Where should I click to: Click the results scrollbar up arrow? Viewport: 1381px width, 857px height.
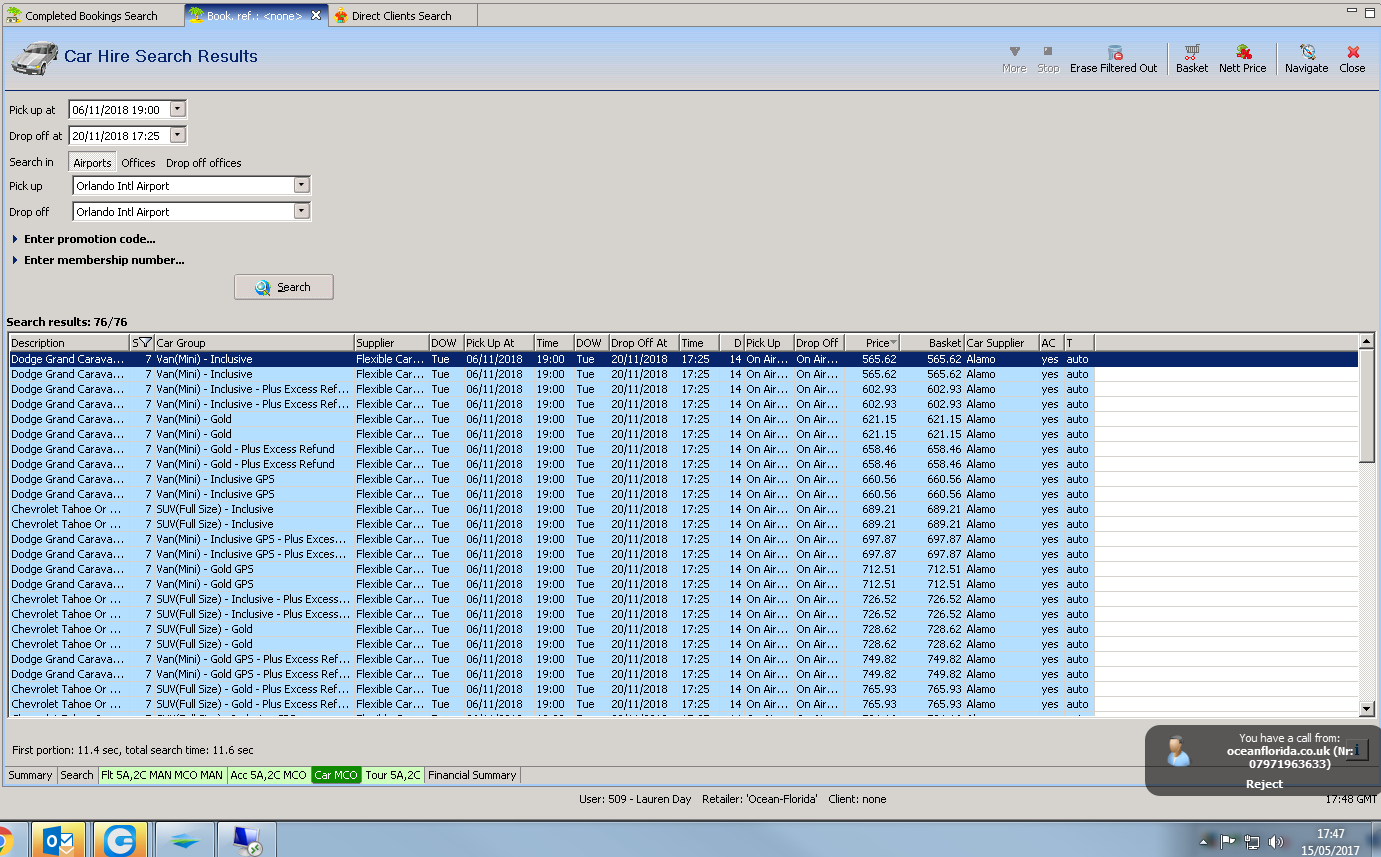point(1367,342)
